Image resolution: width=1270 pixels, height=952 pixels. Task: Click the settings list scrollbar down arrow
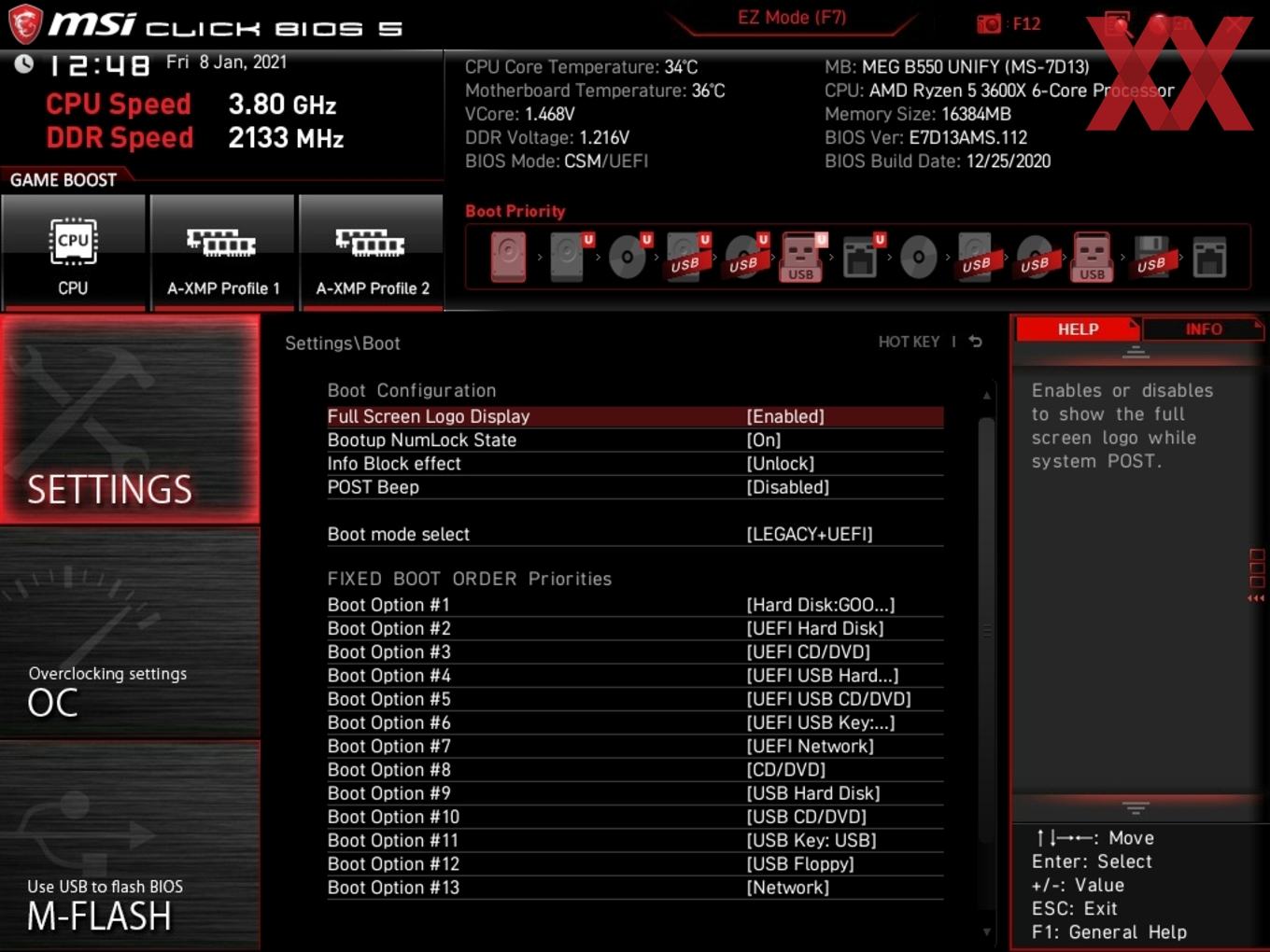(x=986, y=931)
